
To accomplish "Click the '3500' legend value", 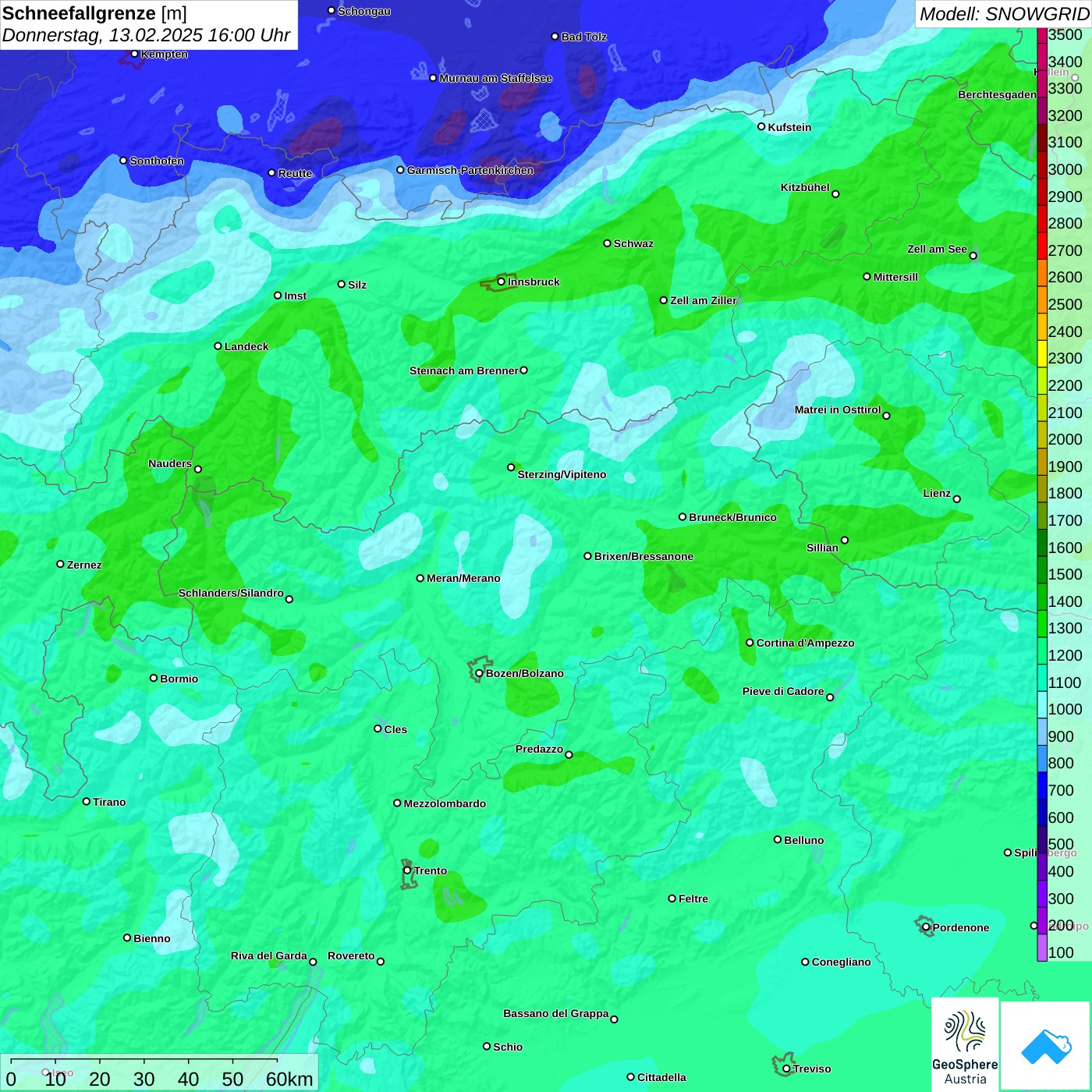I will click(x=1065, y=34).
